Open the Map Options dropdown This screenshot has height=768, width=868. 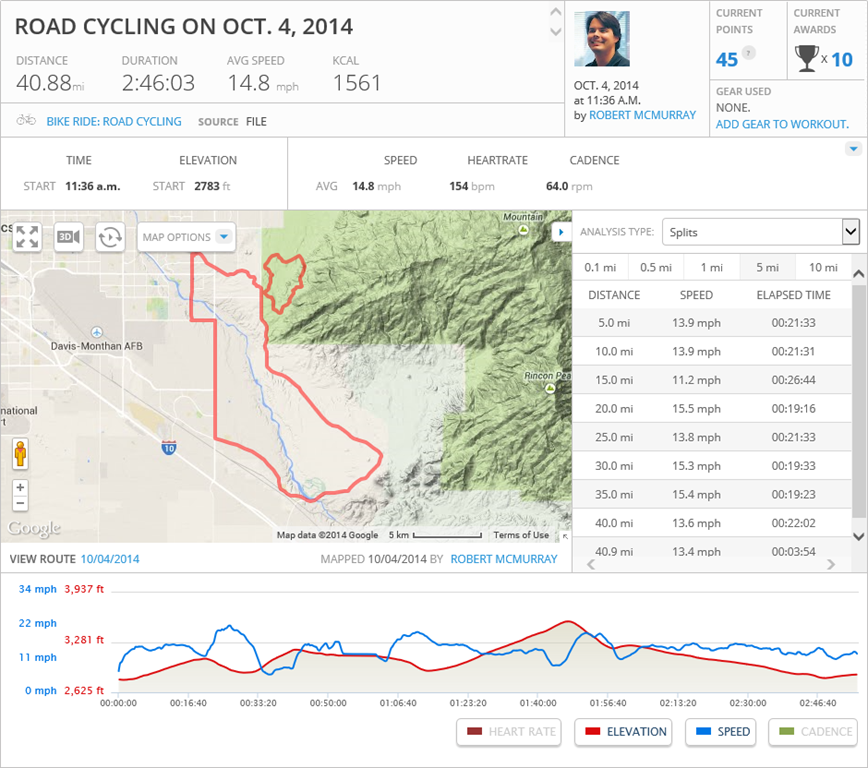187,237
